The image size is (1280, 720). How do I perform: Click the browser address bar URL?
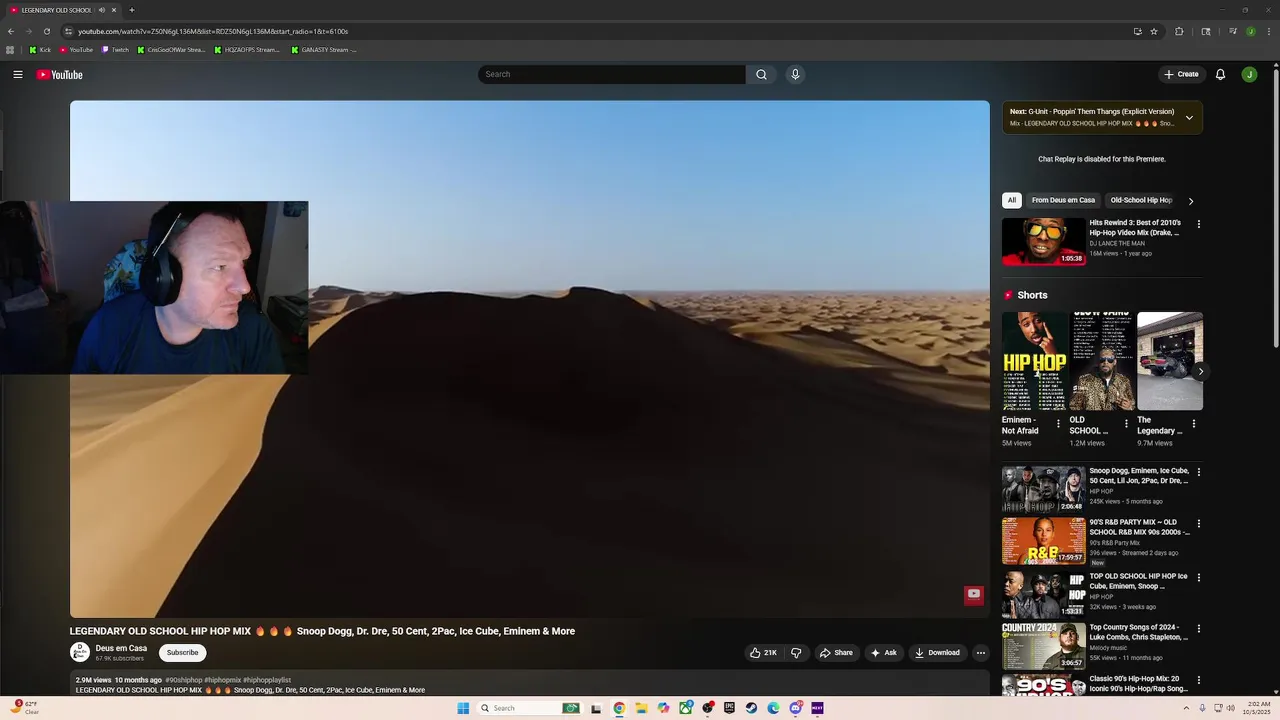click(x=213, y=31)
